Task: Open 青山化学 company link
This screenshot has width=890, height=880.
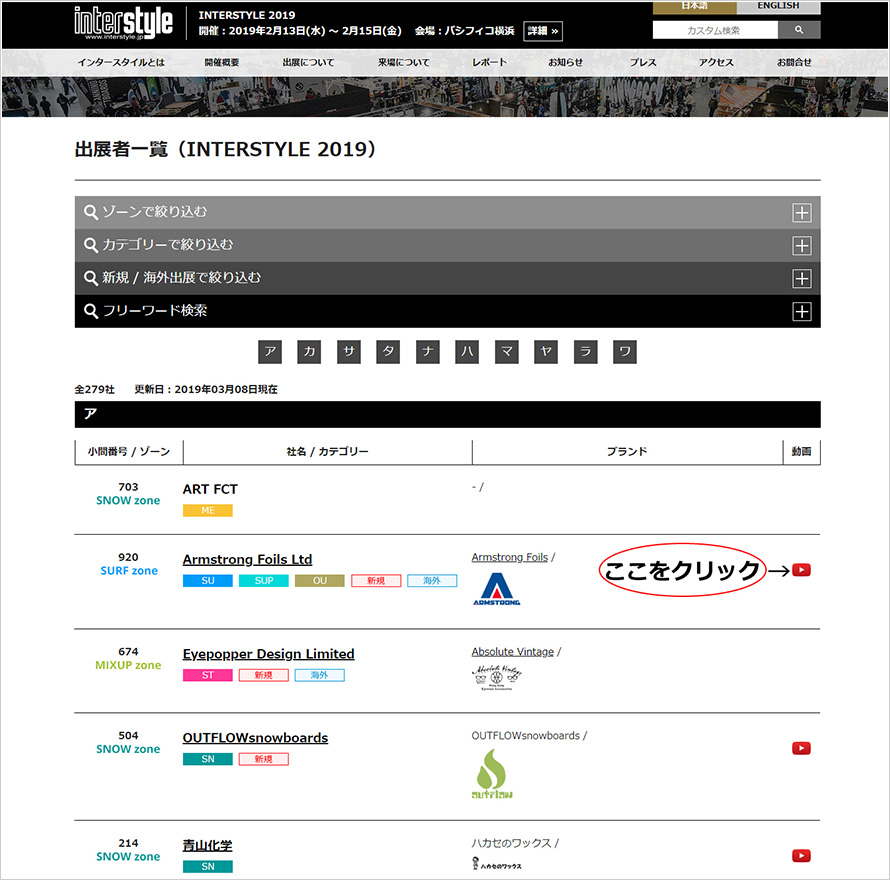Action: point(207,845)
